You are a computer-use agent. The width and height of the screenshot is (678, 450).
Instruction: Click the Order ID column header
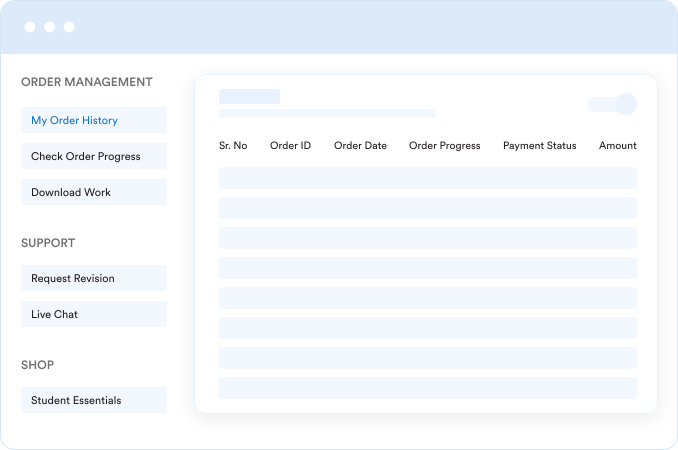pos(290,146)
